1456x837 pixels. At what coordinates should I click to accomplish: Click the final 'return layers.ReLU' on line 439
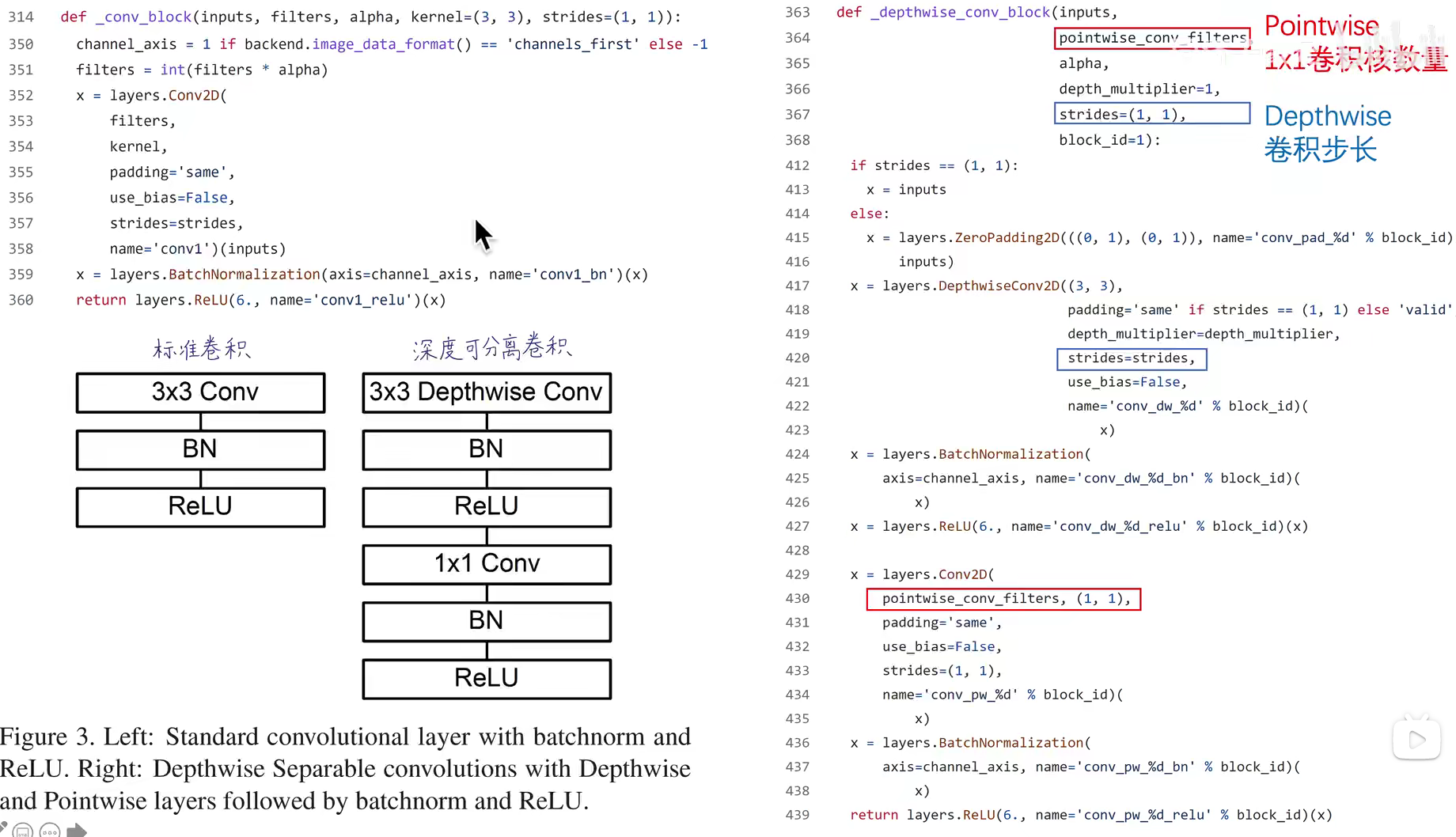tap(923, 815)
